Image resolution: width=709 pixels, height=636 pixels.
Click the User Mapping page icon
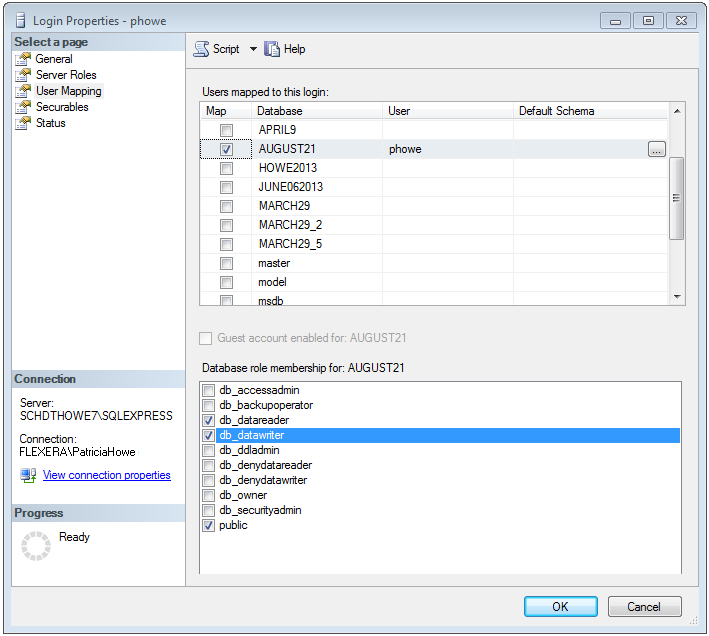click(23, 91)
